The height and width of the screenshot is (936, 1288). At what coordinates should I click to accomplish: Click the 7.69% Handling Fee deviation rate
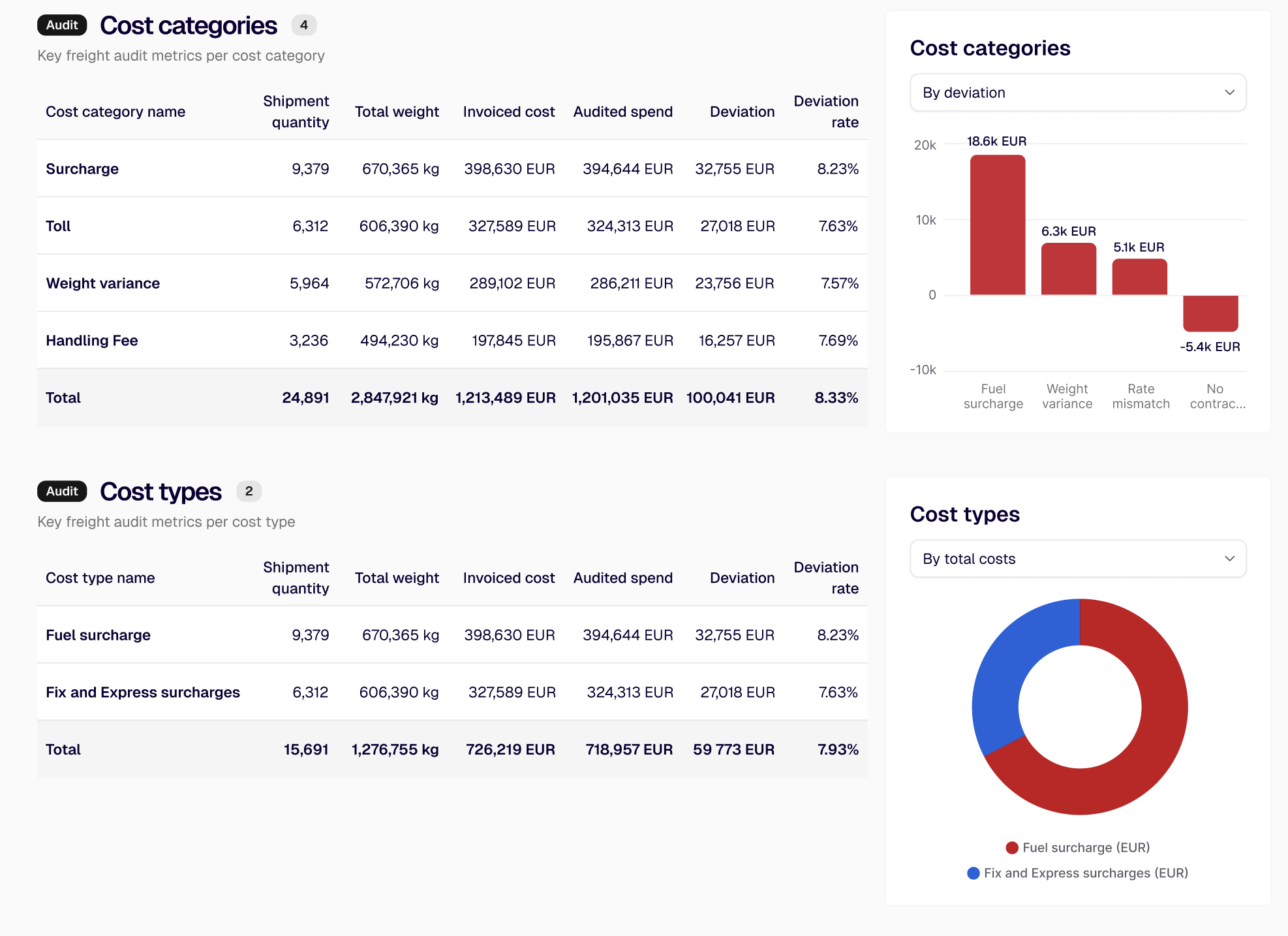(x=838, y=341)
